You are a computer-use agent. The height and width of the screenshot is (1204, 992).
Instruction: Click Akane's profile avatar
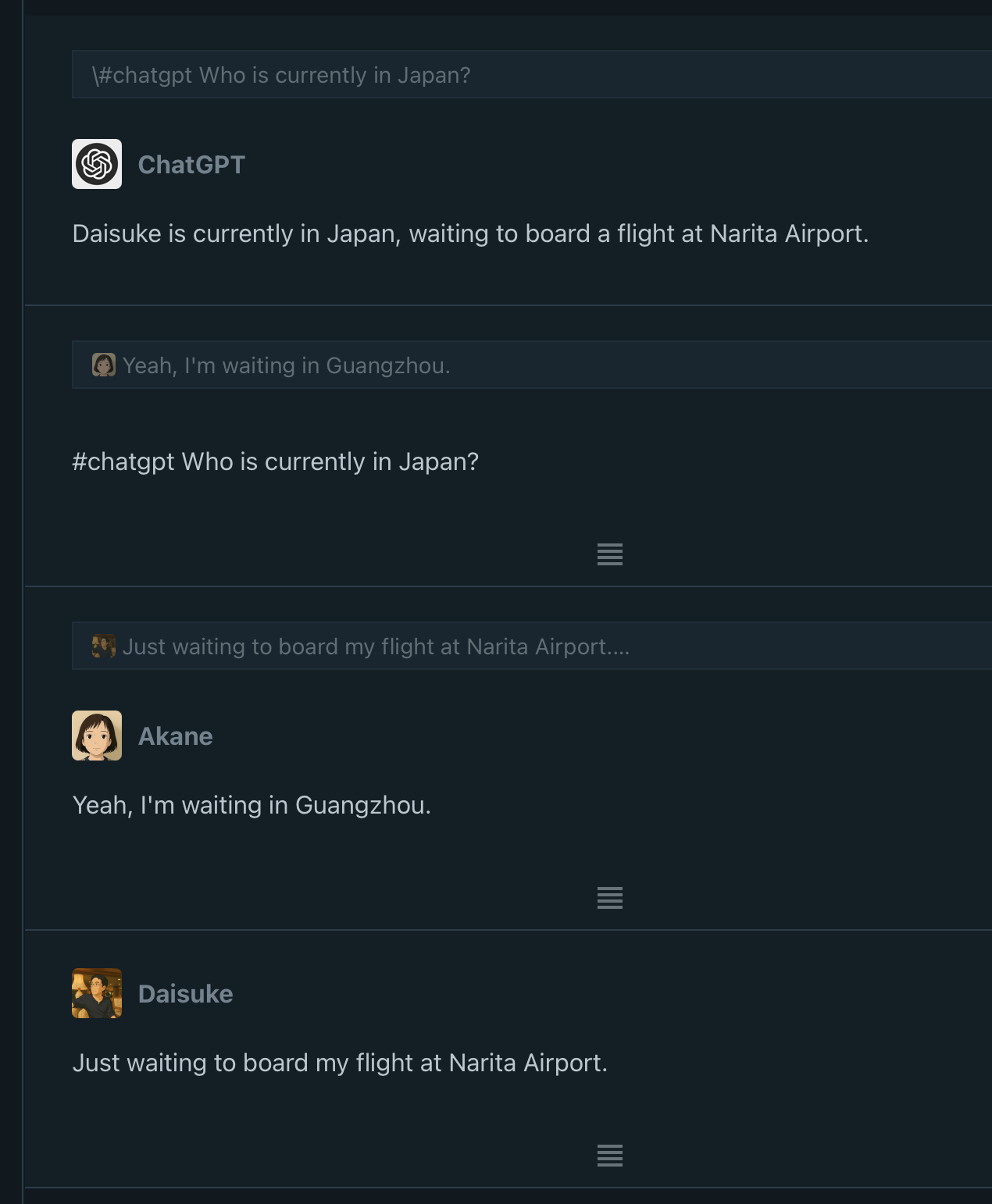[97, 736]
